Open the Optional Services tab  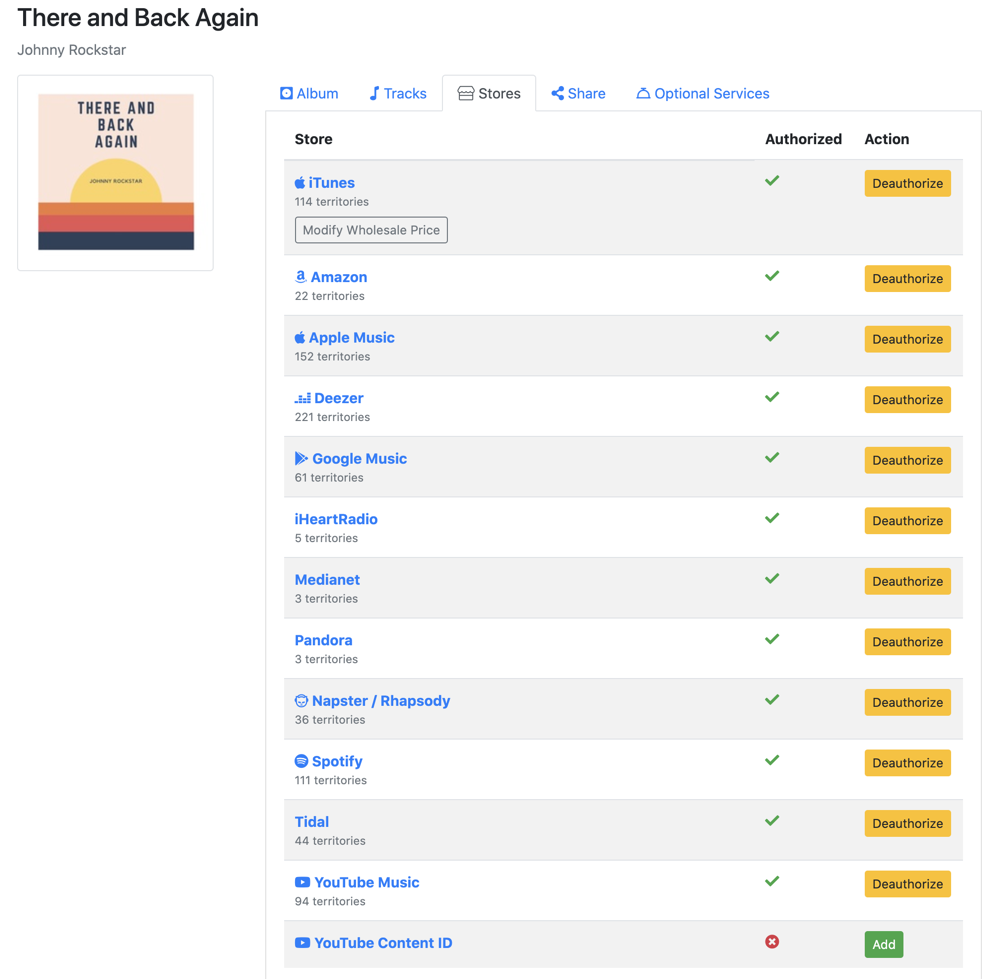pyautogui.click(x=703, y=94)
